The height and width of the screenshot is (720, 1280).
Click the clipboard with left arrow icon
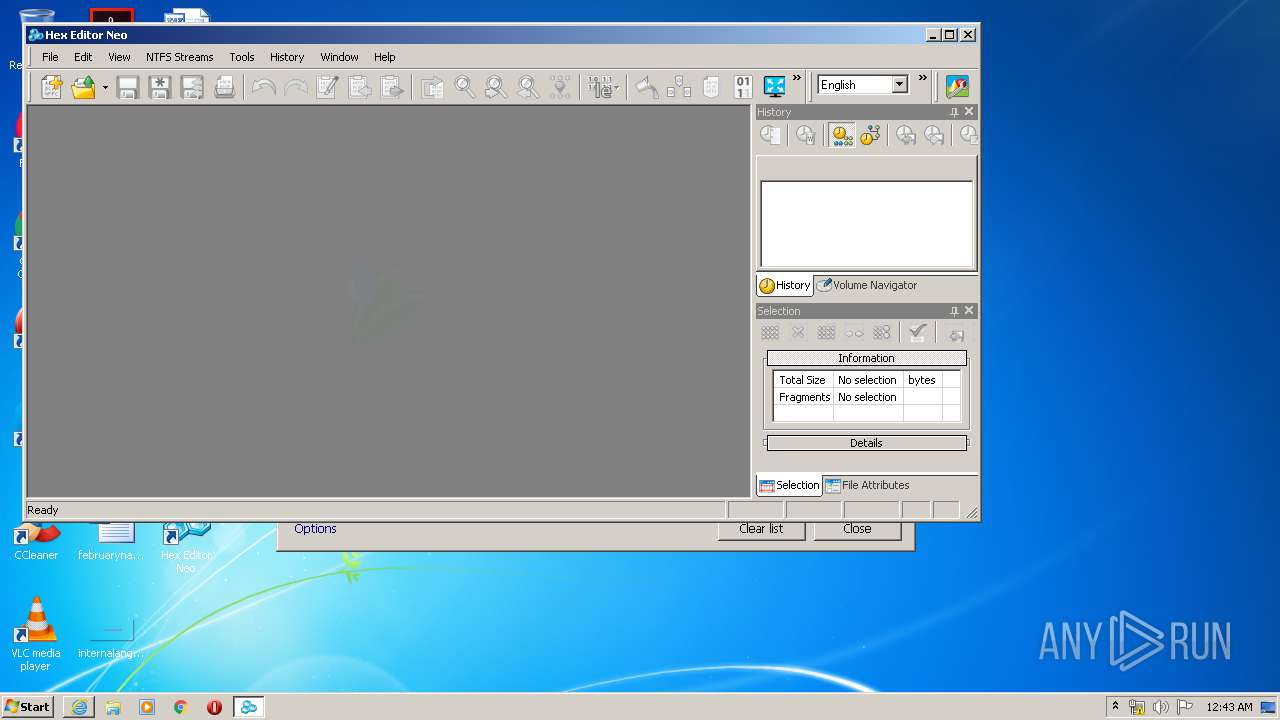click(x=359, y=87)
